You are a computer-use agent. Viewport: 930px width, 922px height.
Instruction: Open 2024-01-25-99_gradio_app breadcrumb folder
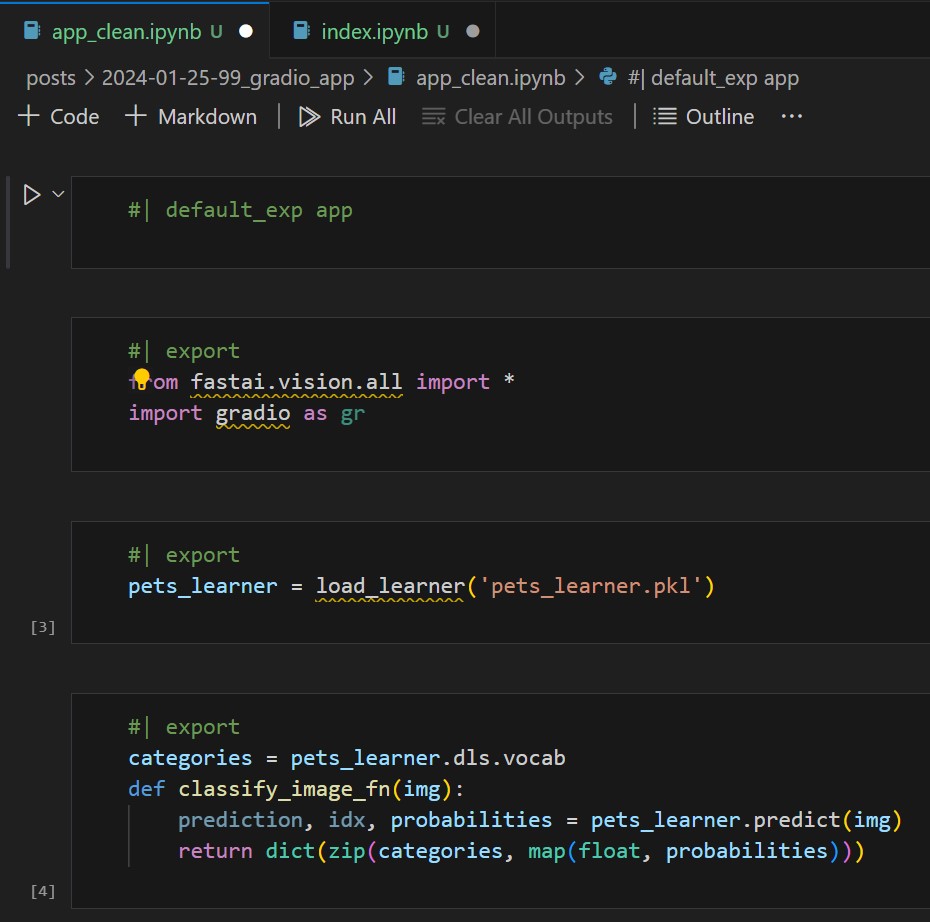click(228, 78)
